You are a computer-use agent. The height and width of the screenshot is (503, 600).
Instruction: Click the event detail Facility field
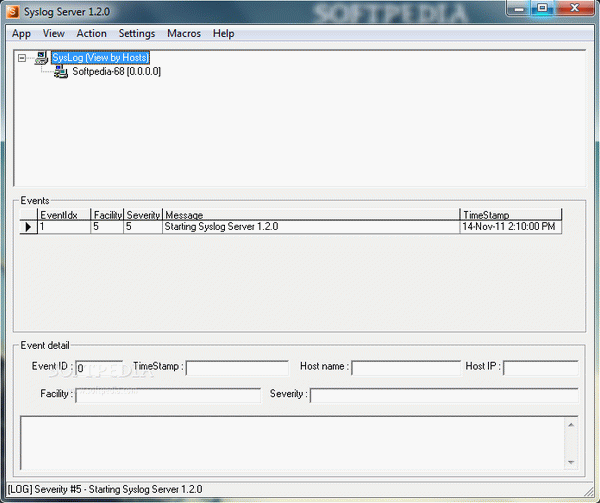(x=168, y=395)
